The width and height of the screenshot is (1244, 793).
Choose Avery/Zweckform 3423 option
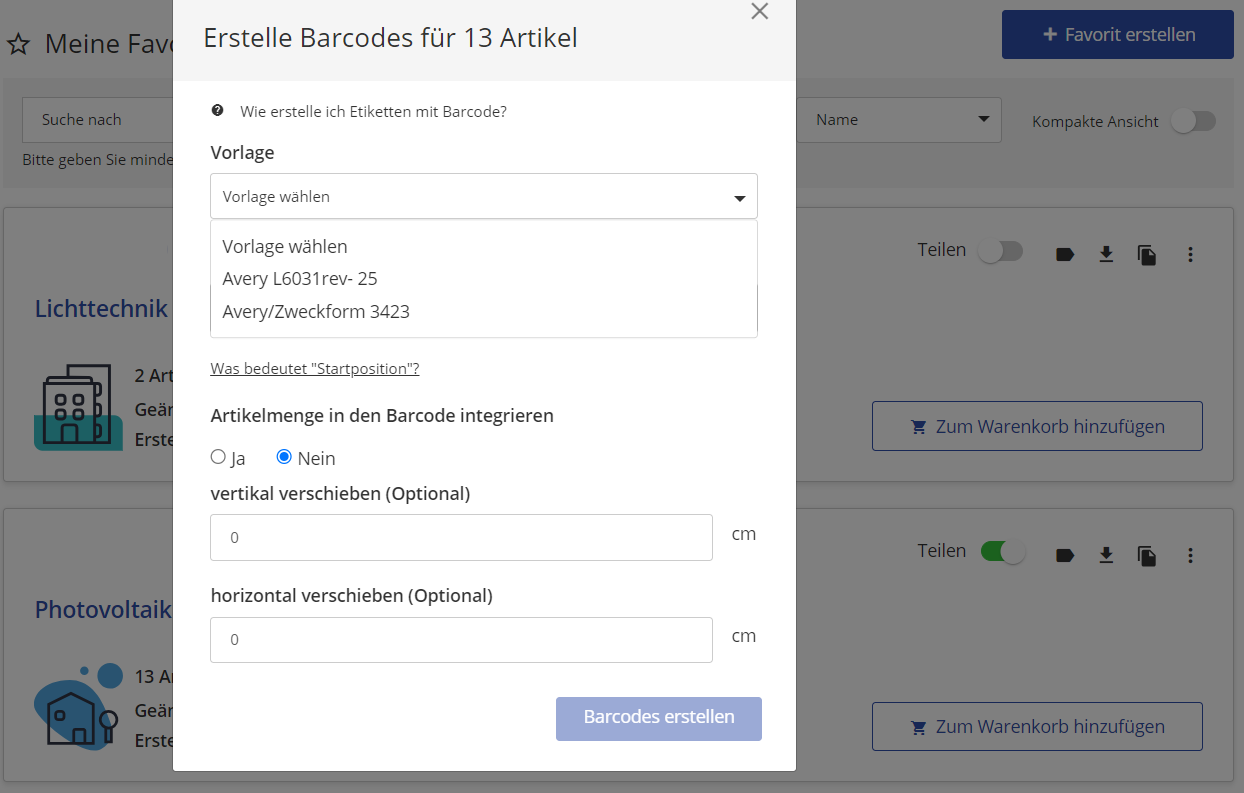316,312
